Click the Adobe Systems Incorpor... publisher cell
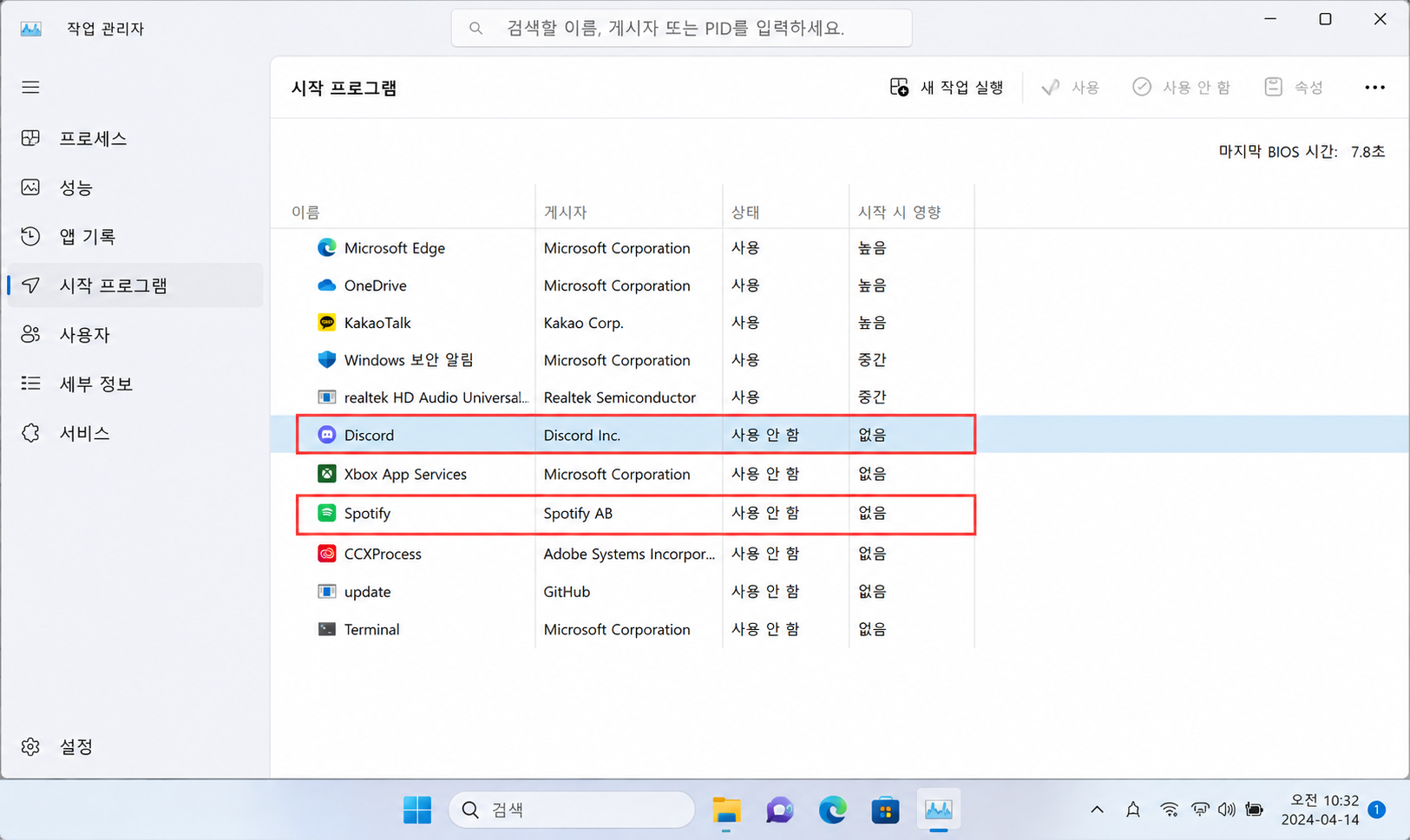This screenshot has width=1410, height=840. (x=629, y=554)
